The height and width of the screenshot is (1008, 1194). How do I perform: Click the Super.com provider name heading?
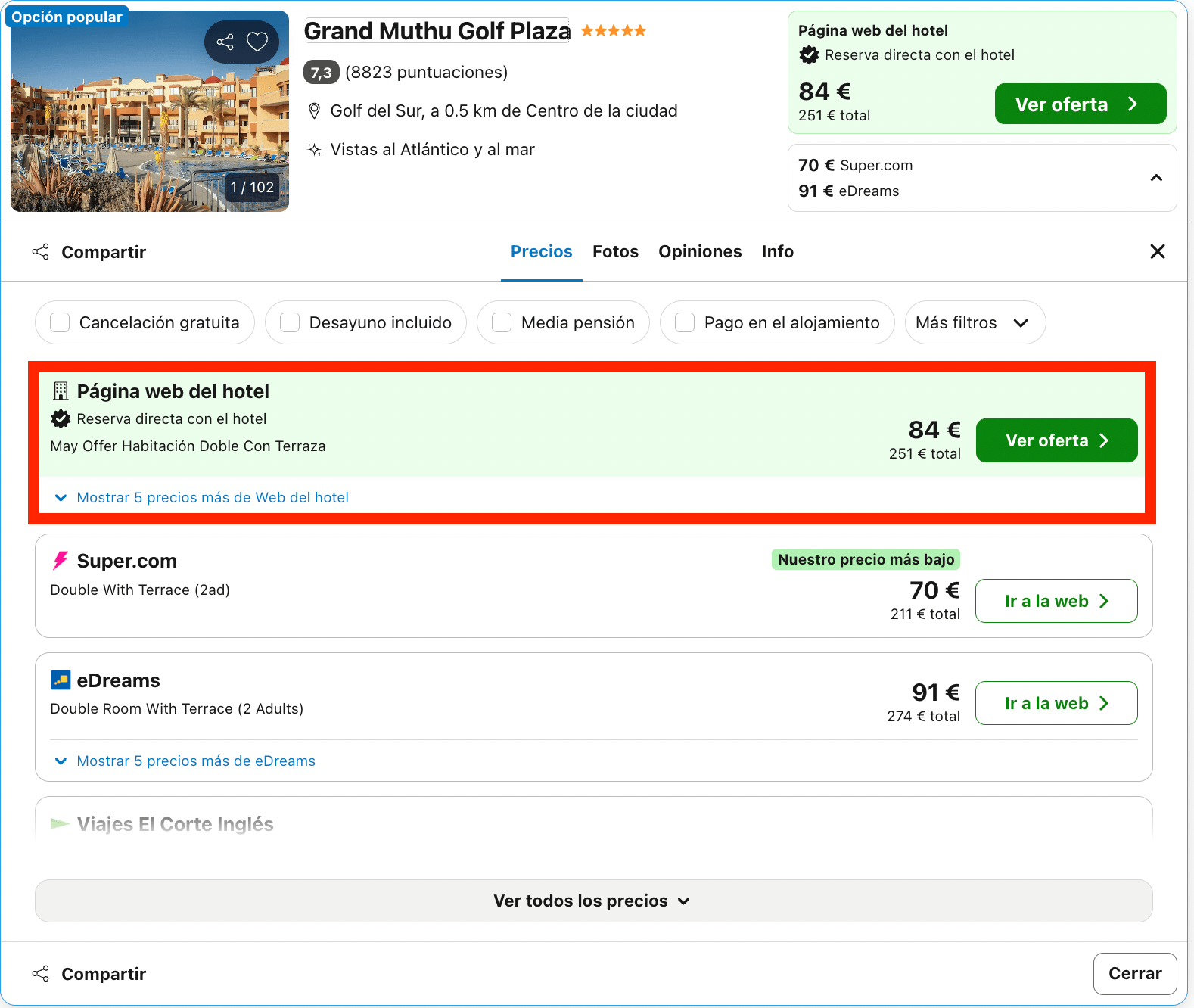pyautogui.click(x=127, y=561)
